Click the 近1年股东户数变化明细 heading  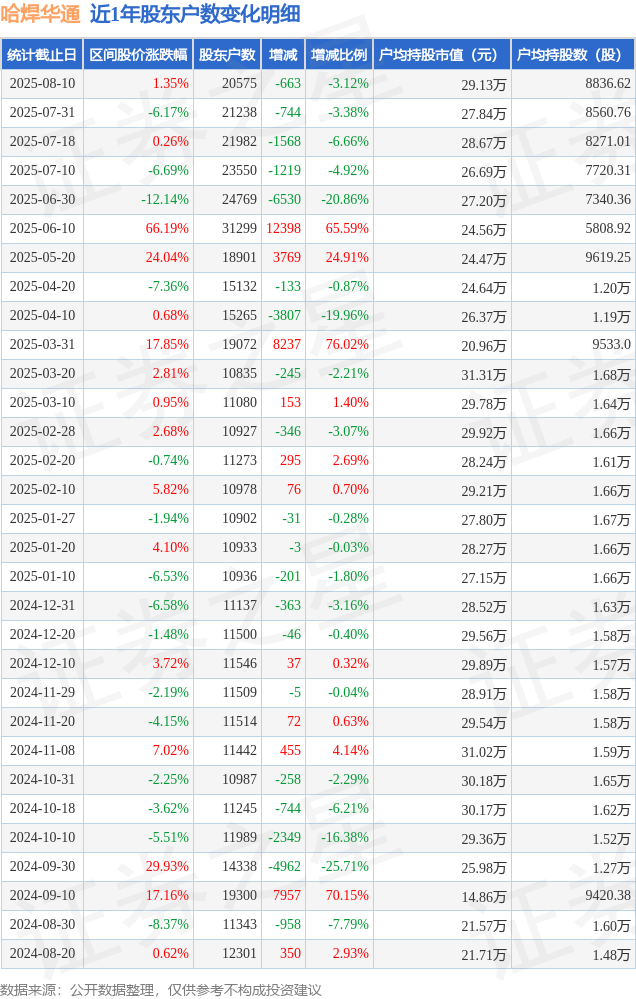click(195, 13)
